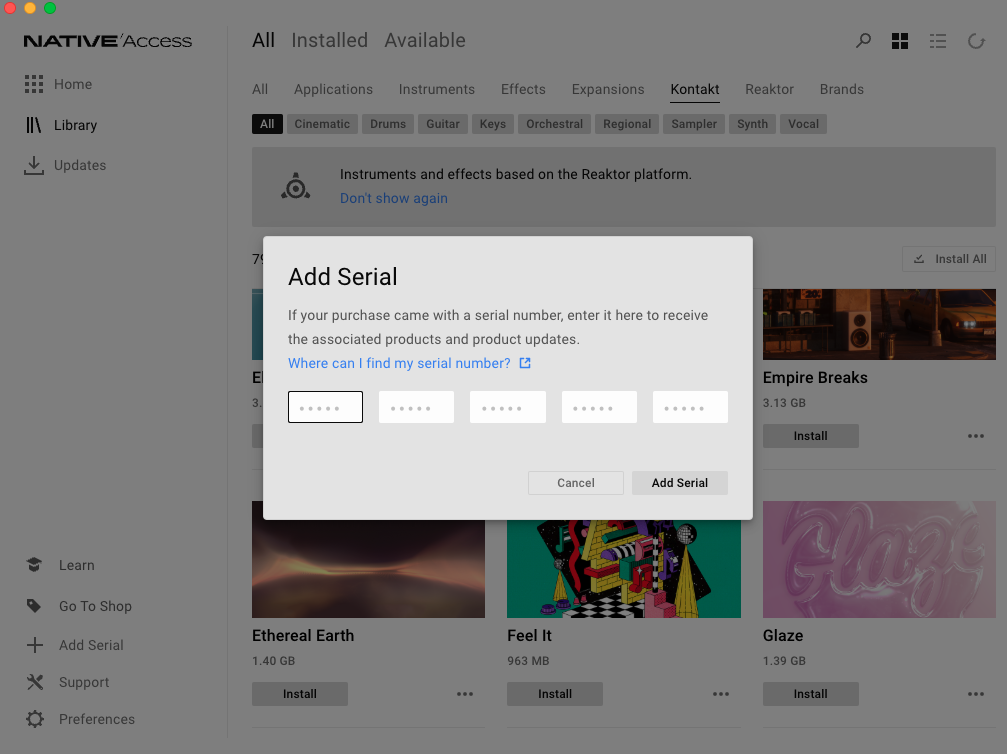
Task: Toggle the Sampler filter chip
Action: (694, 124)
